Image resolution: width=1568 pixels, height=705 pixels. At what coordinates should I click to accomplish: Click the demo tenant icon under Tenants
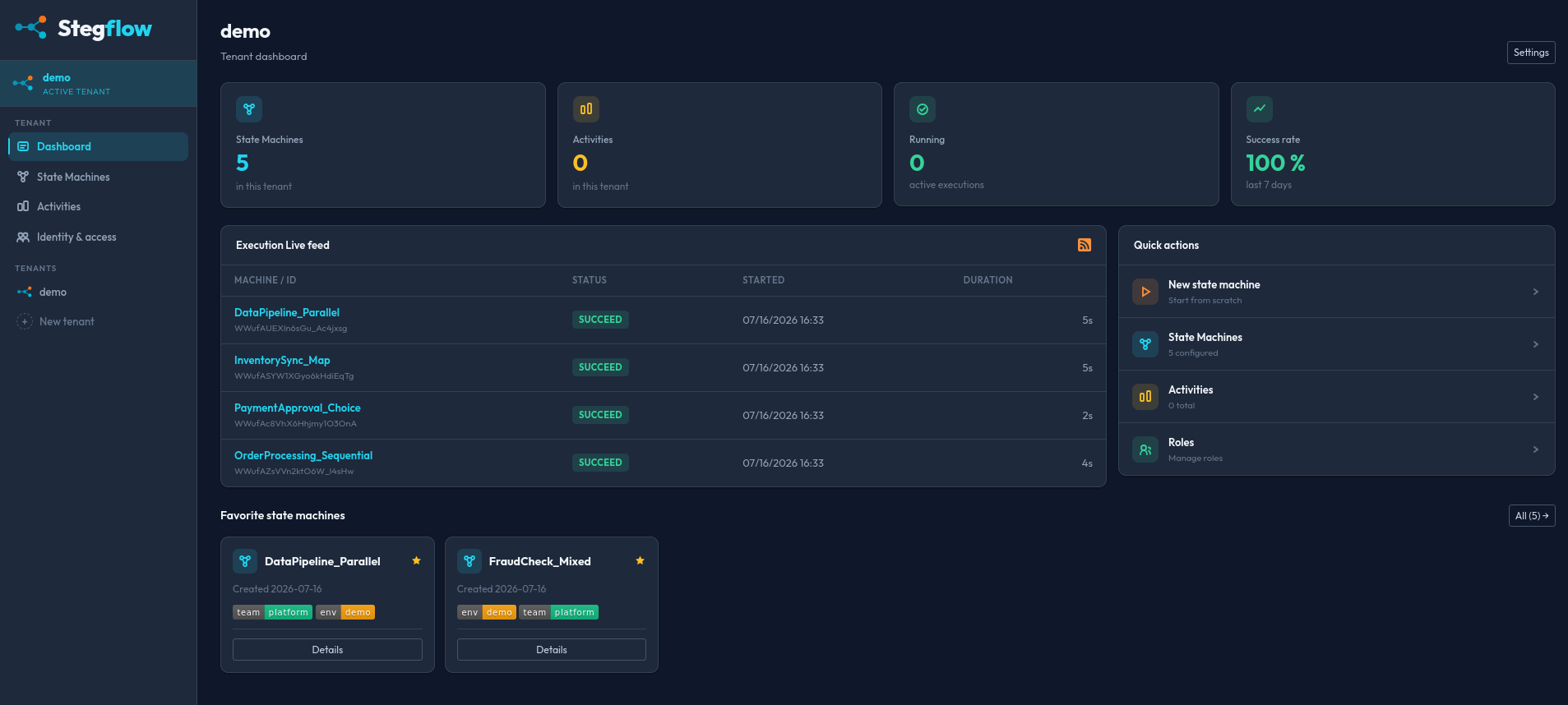tap(25, 292)
